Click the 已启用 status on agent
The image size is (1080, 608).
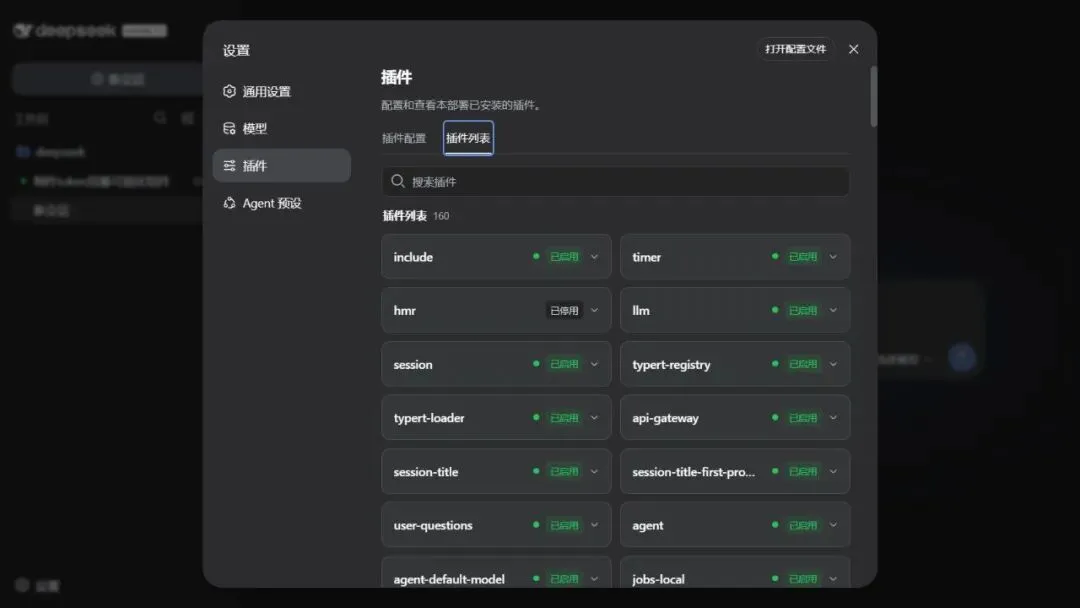pos(803,525)
